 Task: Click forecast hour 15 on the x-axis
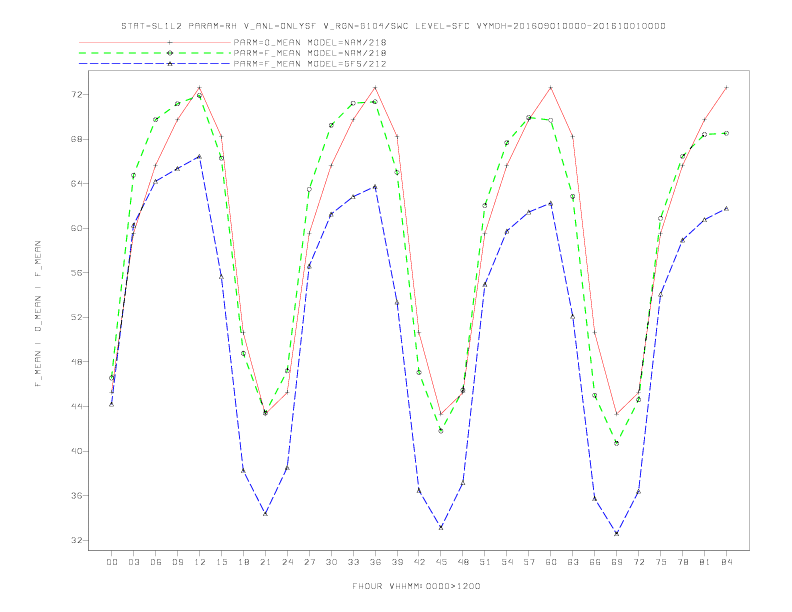[222, 562]
